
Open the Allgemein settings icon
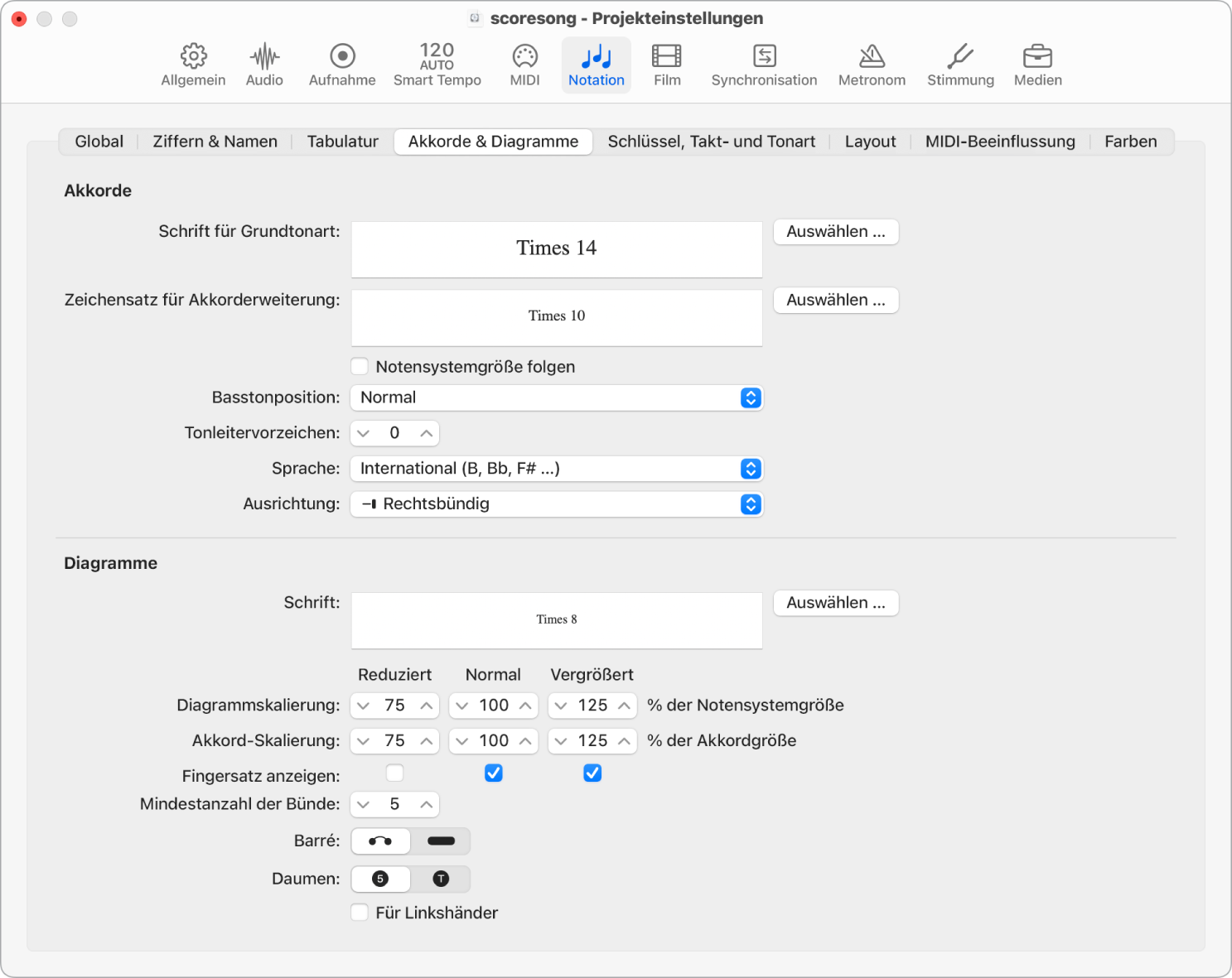[193, 65]
